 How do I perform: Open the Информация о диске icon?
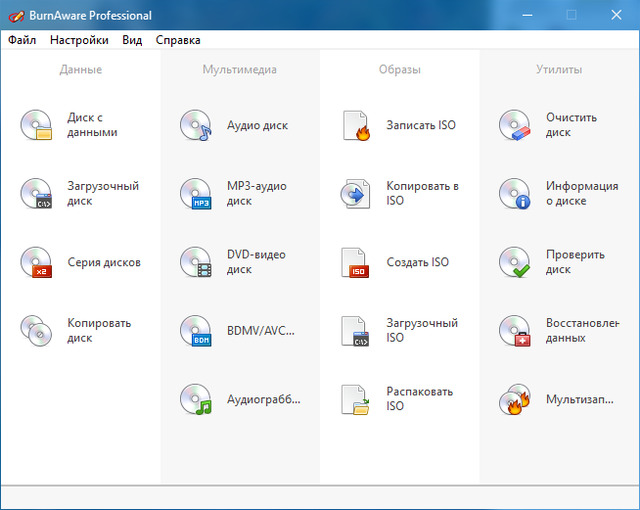515,194
